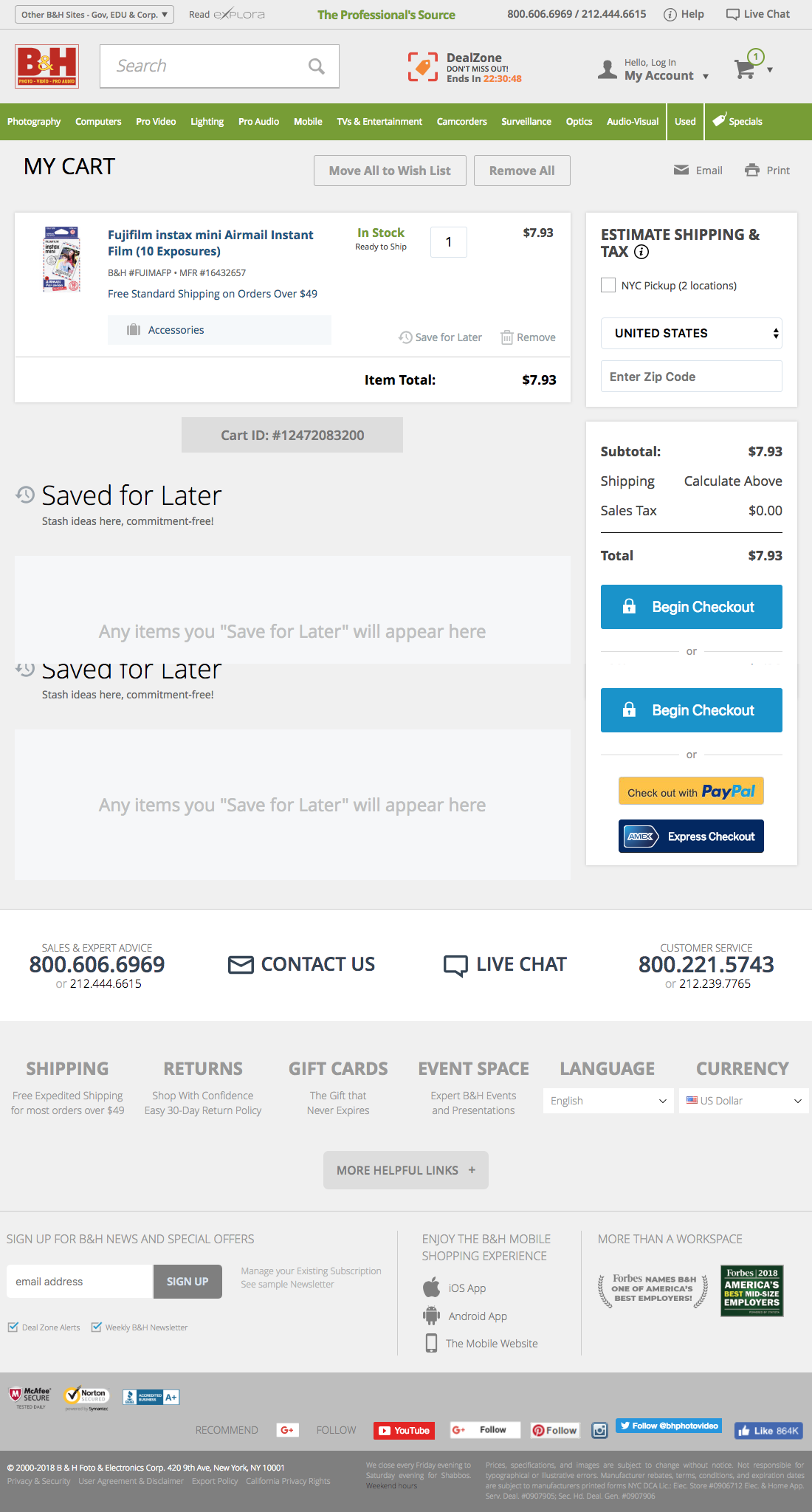Click the Email envelope icon
This screenshot has height=1512, width=812.
click(681, 171)
